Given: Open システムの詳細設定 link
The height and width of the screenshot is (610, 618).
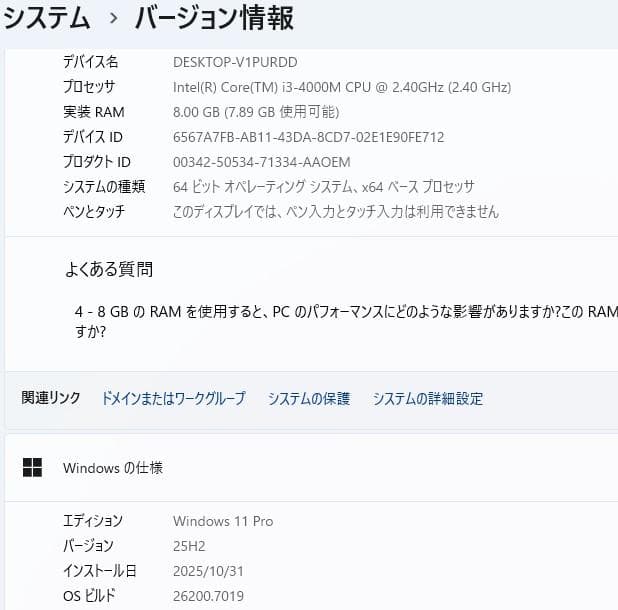Looking at the screenshot, I should coord(428,398).
